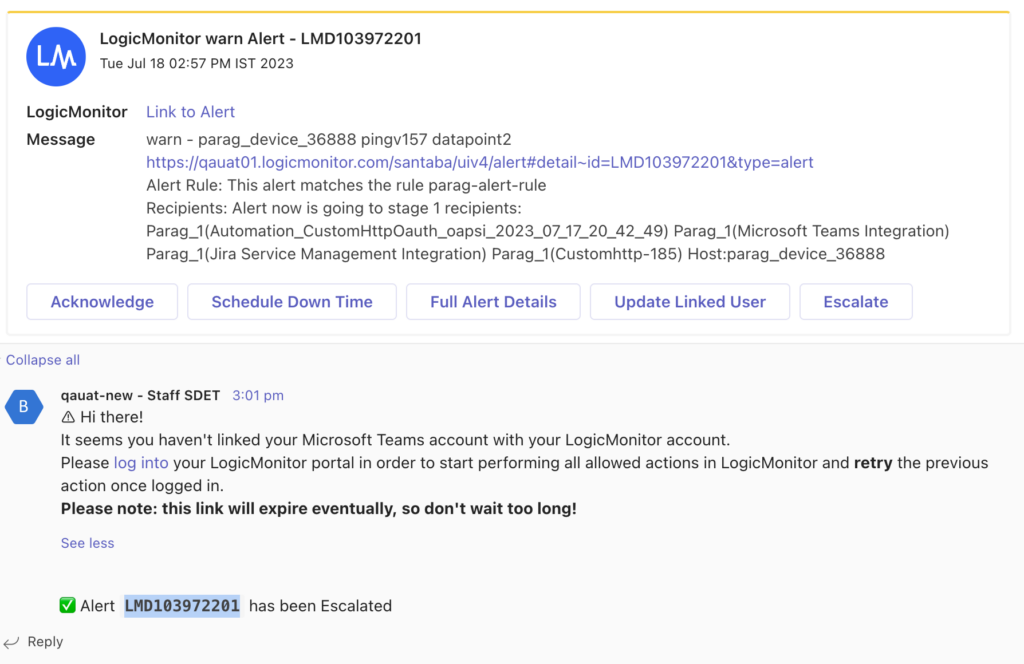Click the Recipients stage 1 line

pyautogui.click(x=334, y=208)
